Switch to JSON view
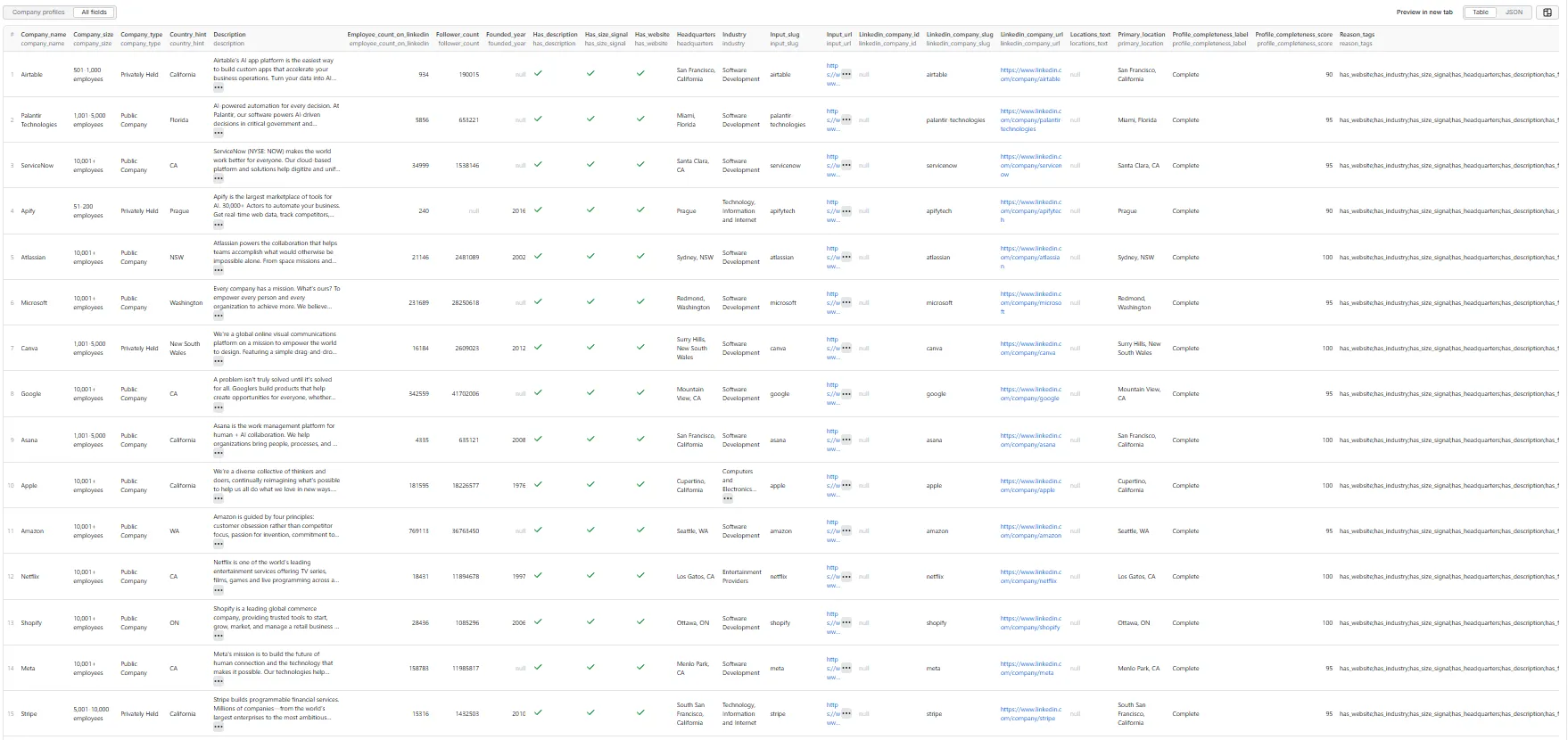Image resolution: width=1568 pixels, height=740 pixels. click(1514, 12)
